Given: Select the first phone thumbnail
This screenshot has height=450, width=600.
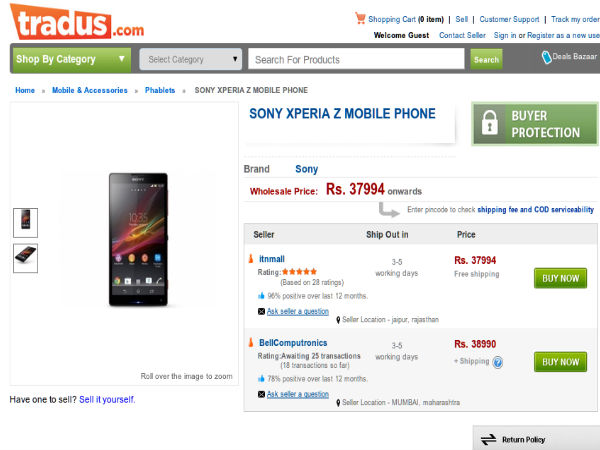Looking at the screenshot, I should pyautogui.click(x=25, y=221).
